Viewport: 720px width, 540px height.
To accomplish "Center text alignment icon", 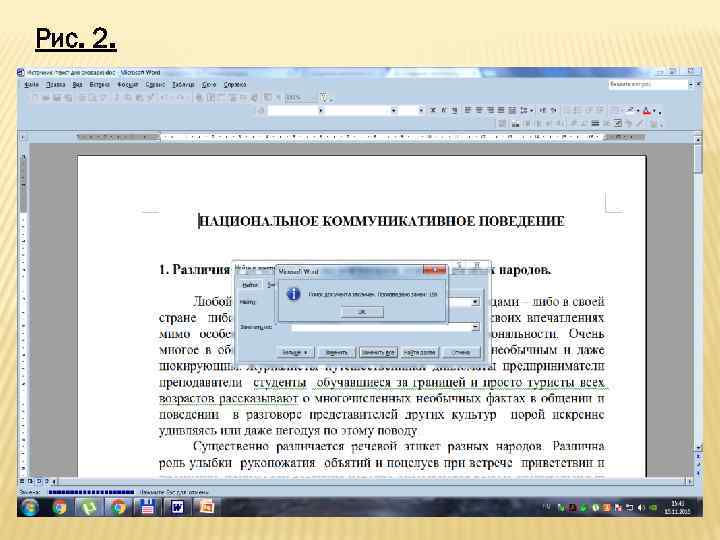I will 479,110.
